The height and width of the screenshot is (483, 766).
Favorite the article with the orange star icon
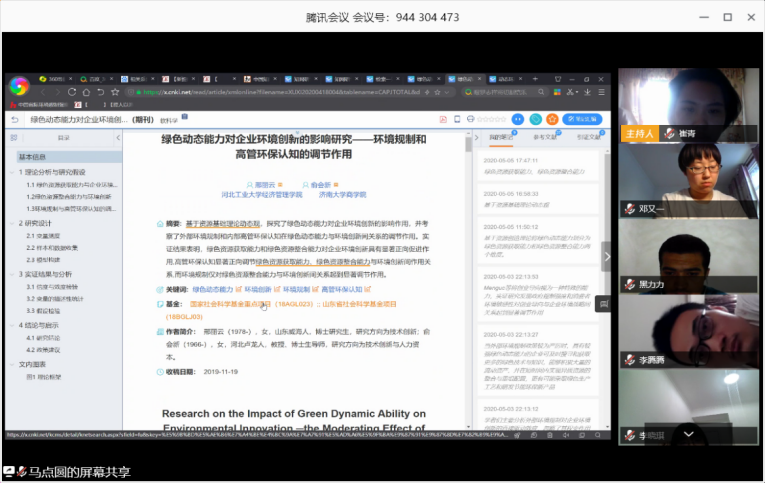(552, 119)
